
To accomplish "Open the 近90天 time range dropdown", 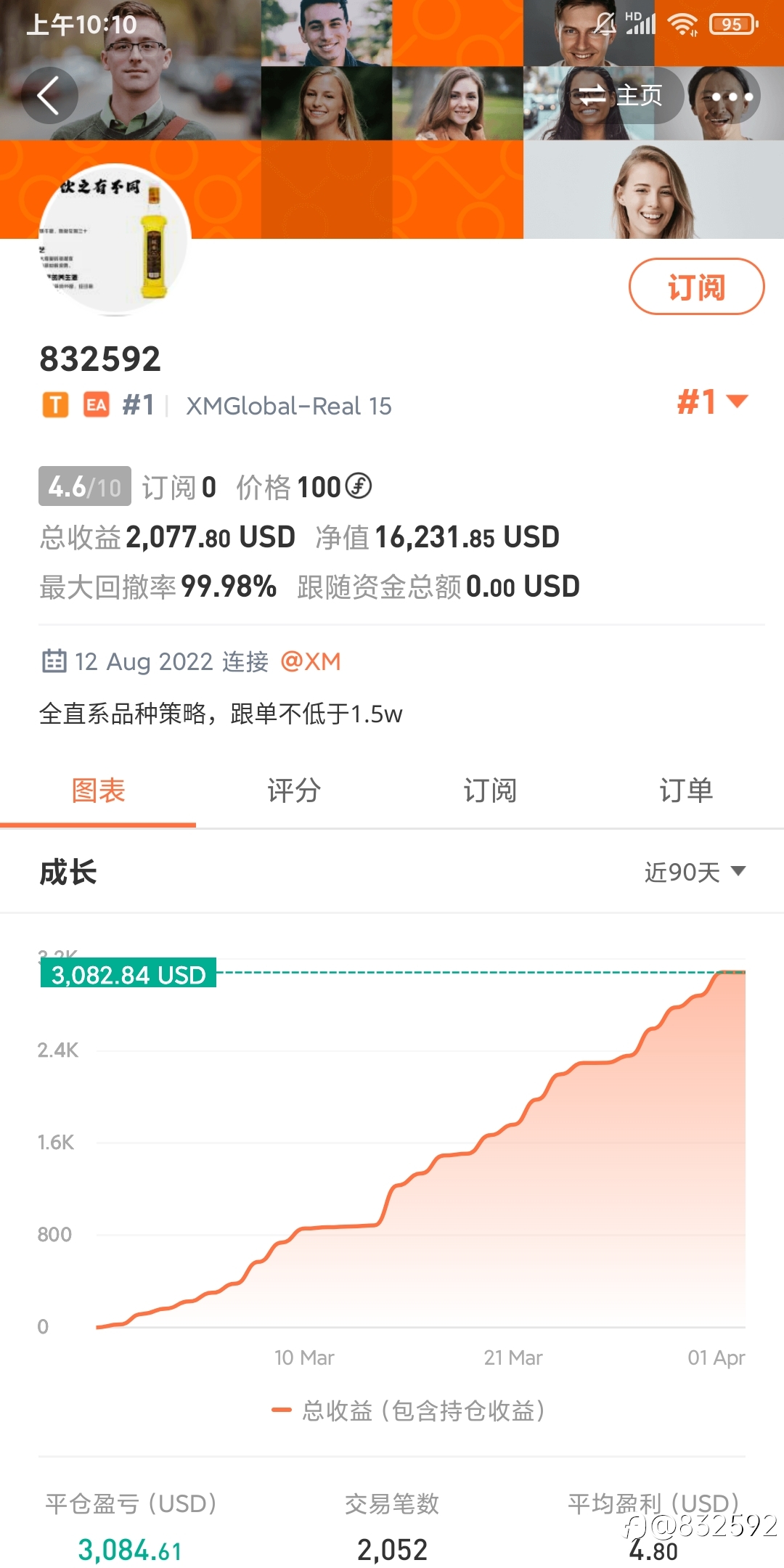I will pyautogui.click(x=695, y=871).
